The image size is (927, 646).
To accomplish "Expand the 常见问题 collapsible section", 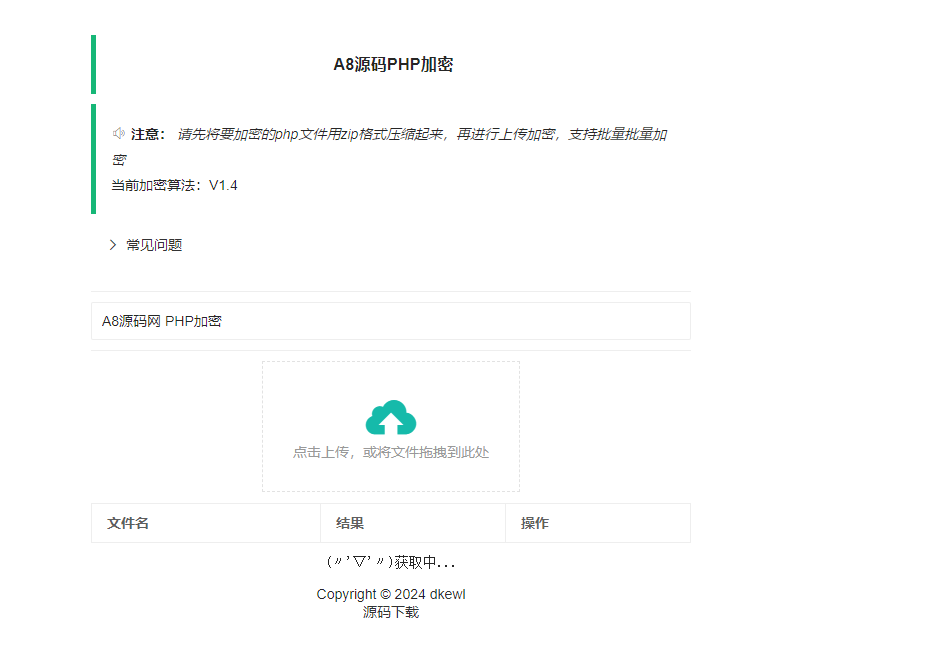I will pos(154,245).
